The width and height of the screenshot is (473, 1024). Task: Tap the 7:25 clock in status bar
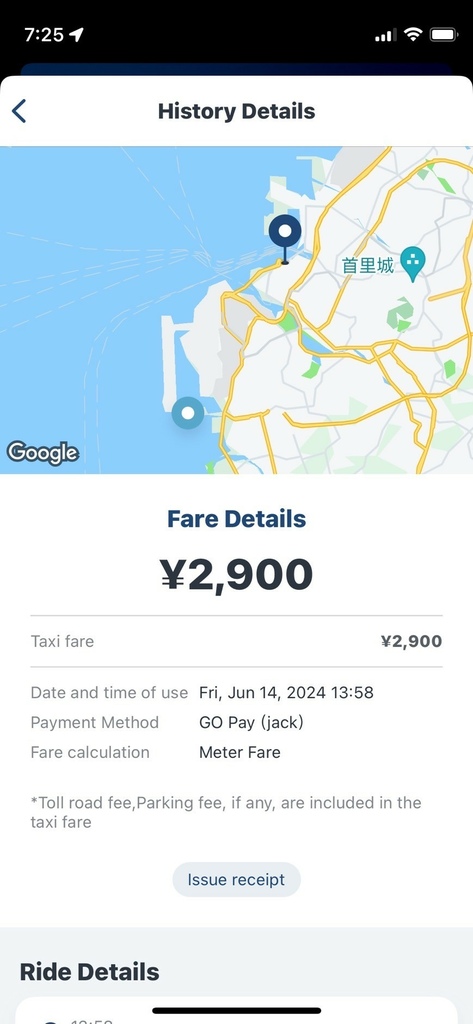point(44,35)
